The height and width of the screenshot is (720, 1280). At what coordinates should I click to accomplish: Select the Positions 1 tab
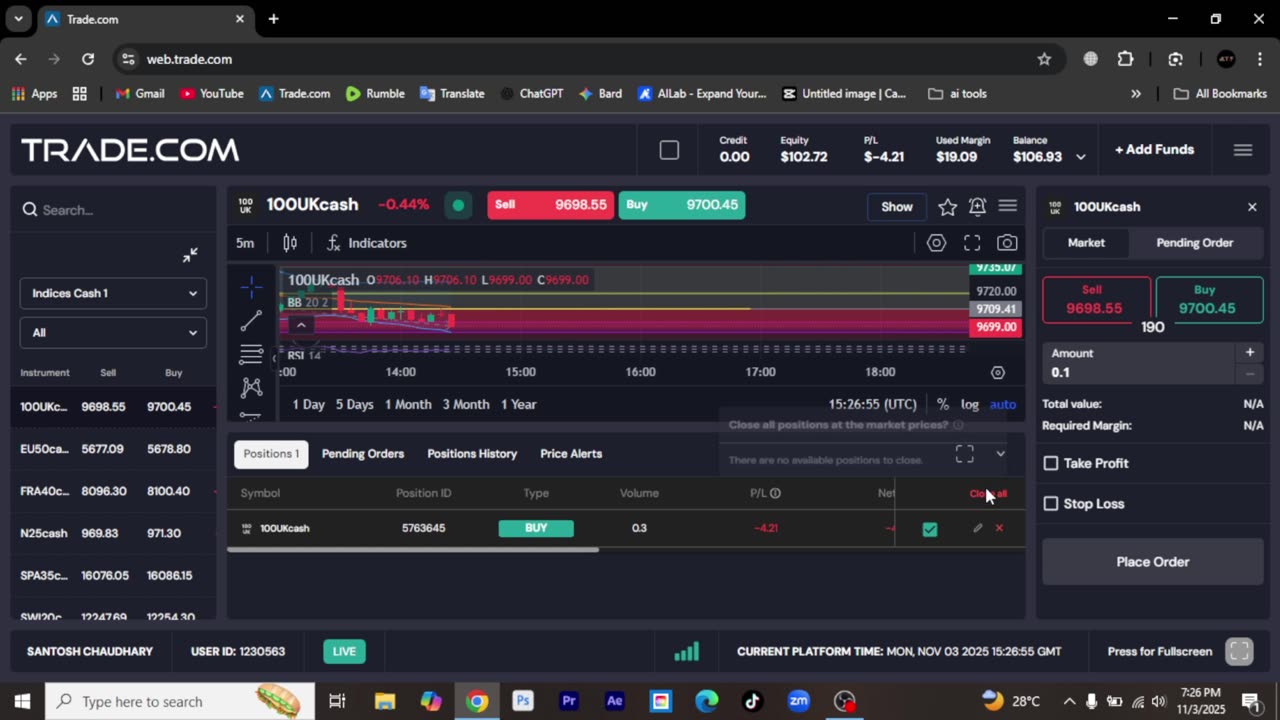[x=271, y=454]
